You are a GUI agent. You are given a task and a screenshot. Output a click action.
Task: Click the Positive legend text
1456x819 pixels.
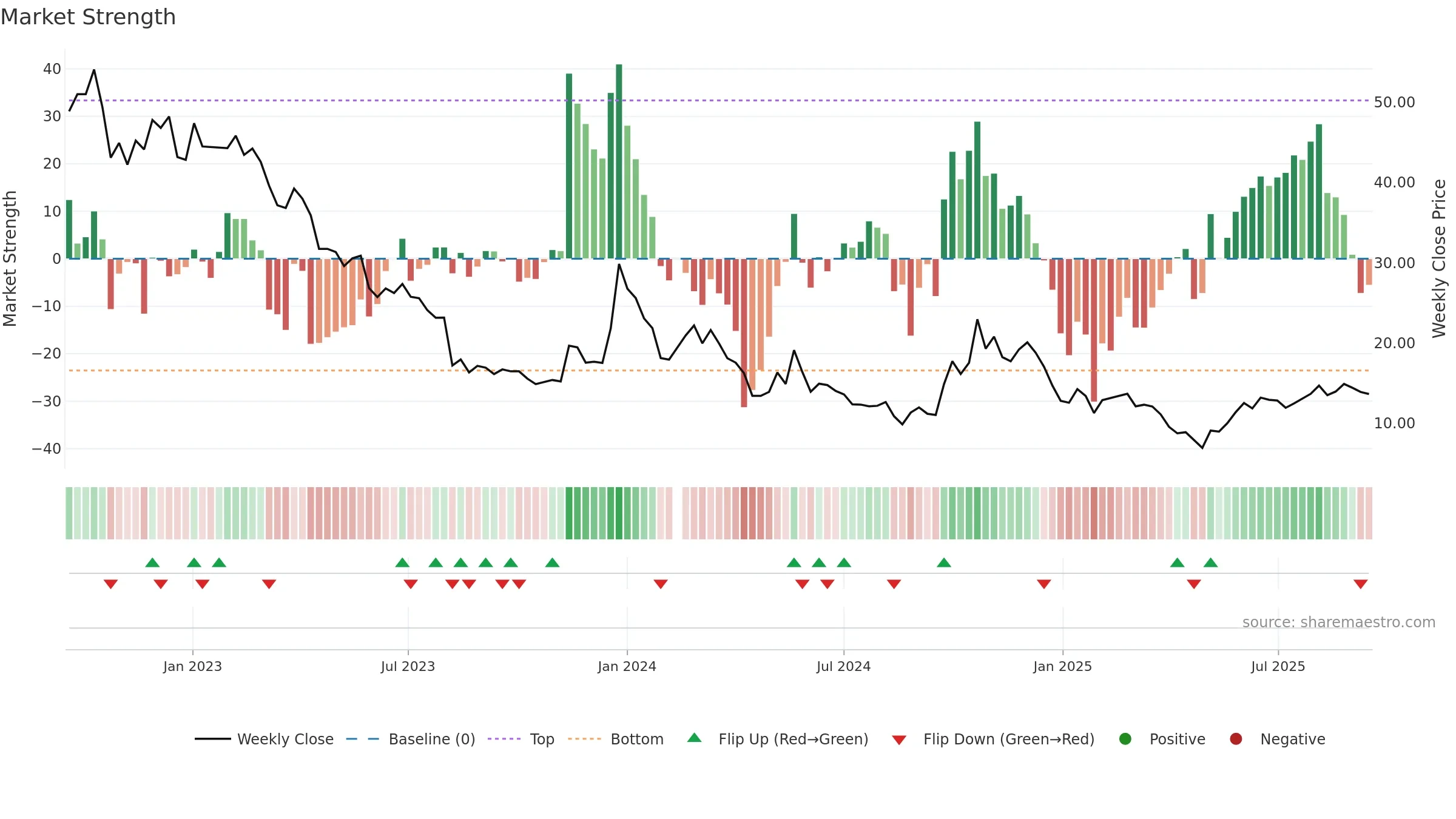(1178, 739)
